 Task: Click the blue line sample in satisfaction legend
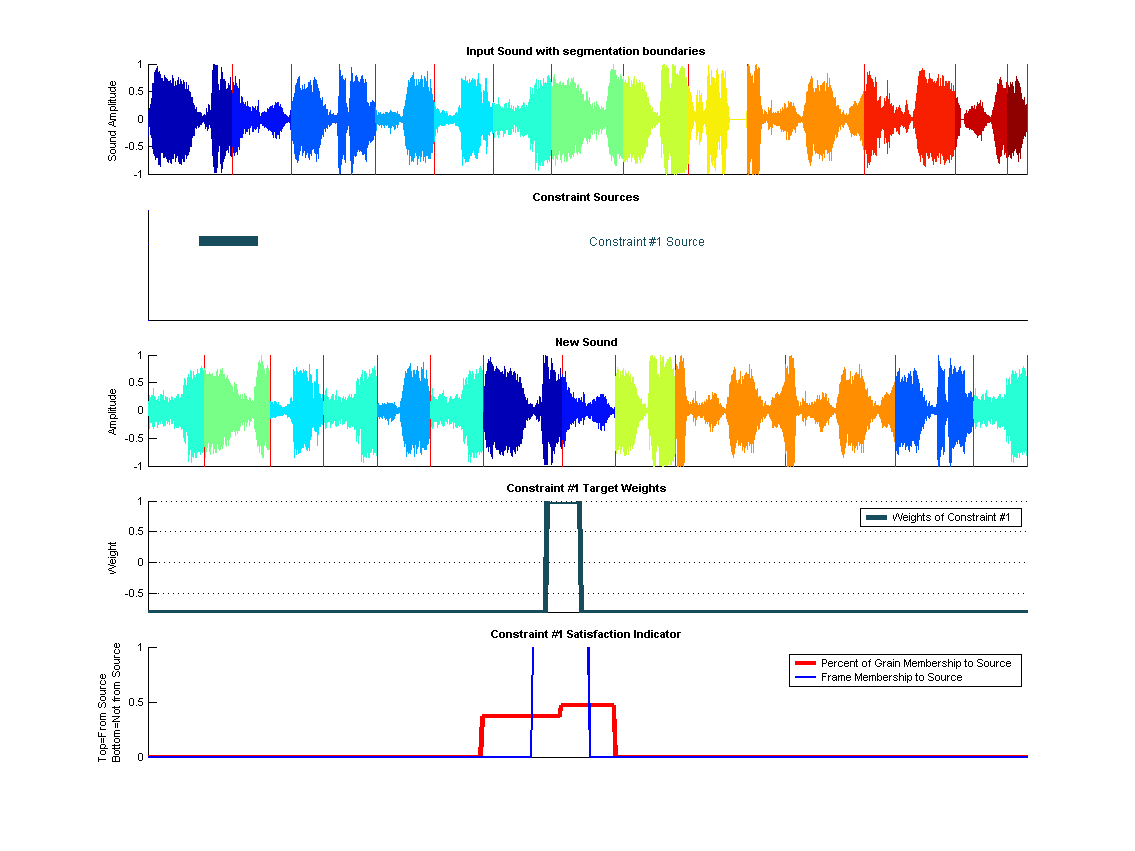click(804, 677)
